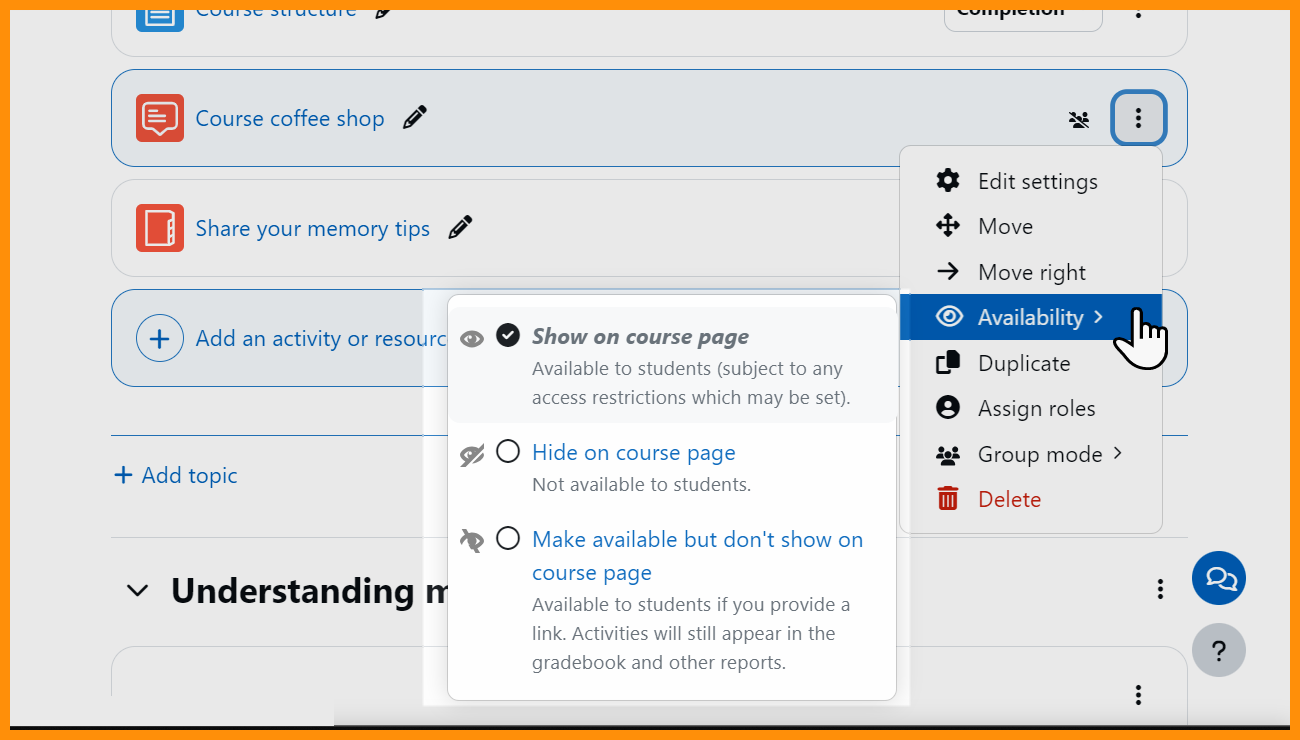Select the Hide on course page radio
Viewport: 1300px width, 740px height.
tap(508, 452)
